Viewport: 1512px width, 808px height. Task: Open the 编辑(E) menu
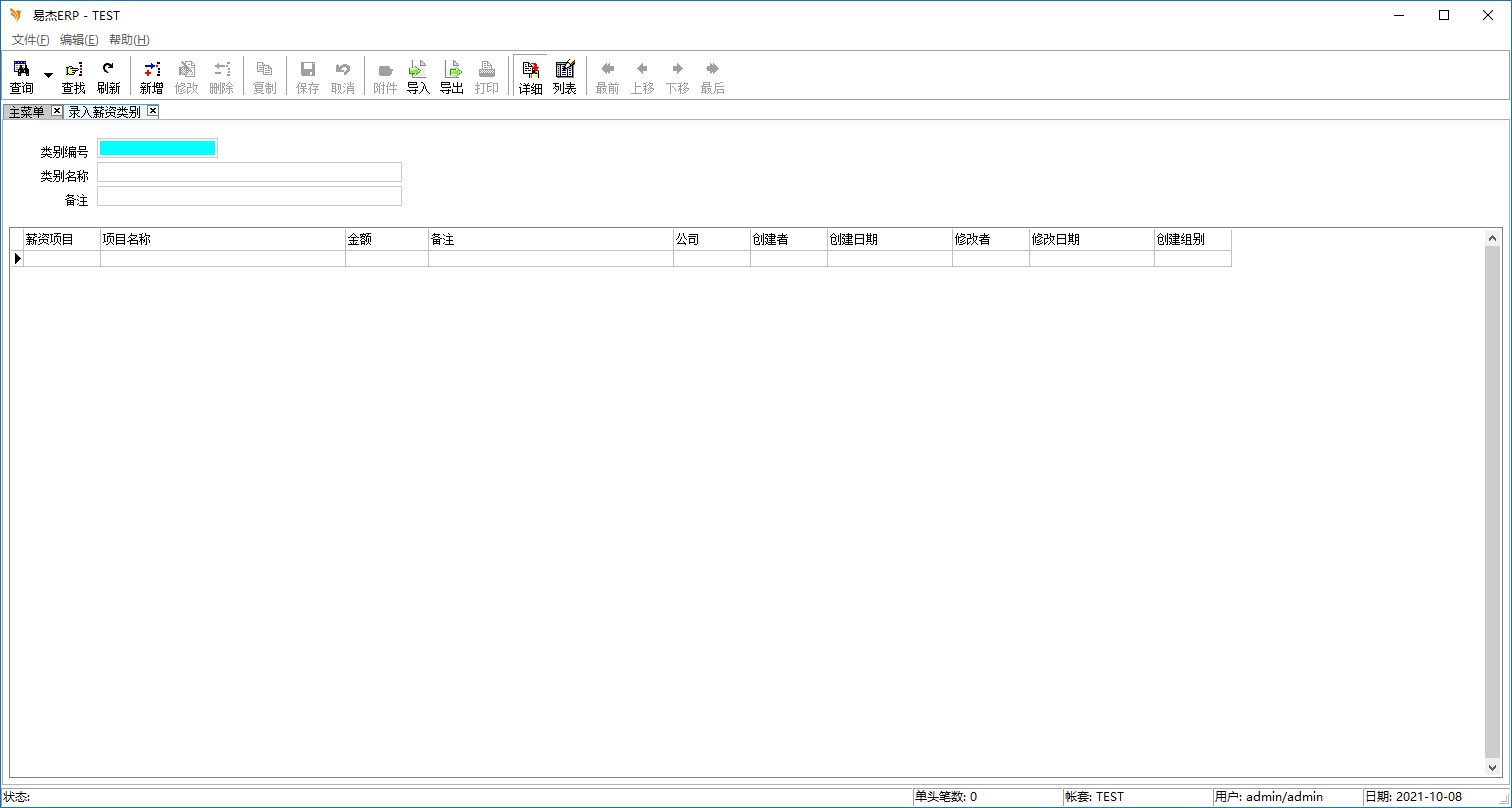click(79, 40)
